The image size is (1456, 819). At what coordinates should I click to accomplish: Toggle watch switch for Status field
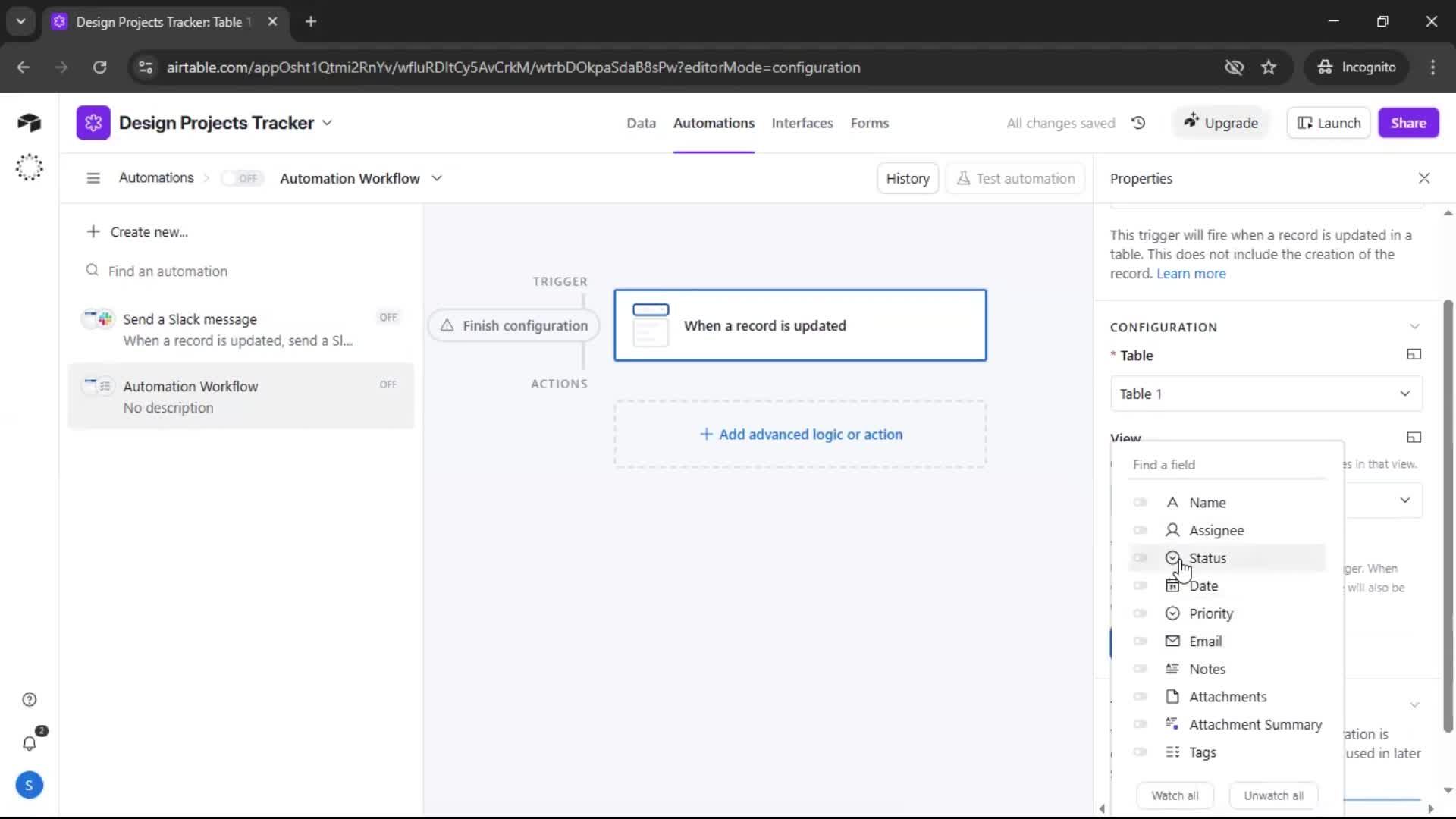click(1140, 558)
